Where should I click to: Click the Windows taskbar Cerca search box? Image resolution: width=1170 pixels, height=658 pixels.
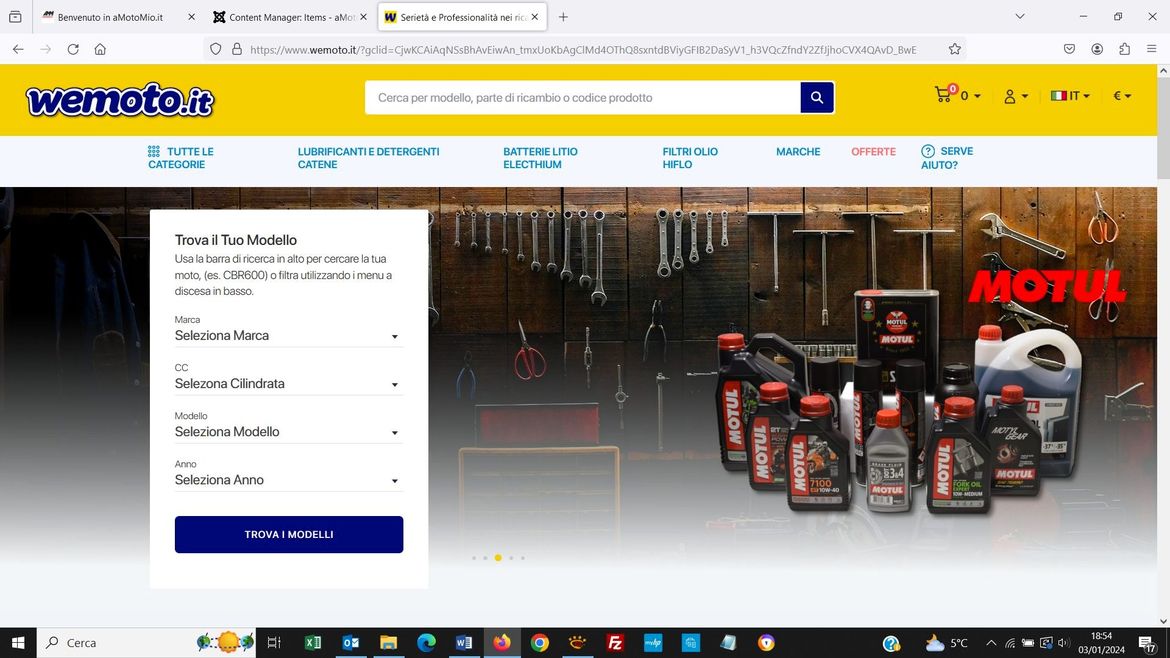click(146, 642)
